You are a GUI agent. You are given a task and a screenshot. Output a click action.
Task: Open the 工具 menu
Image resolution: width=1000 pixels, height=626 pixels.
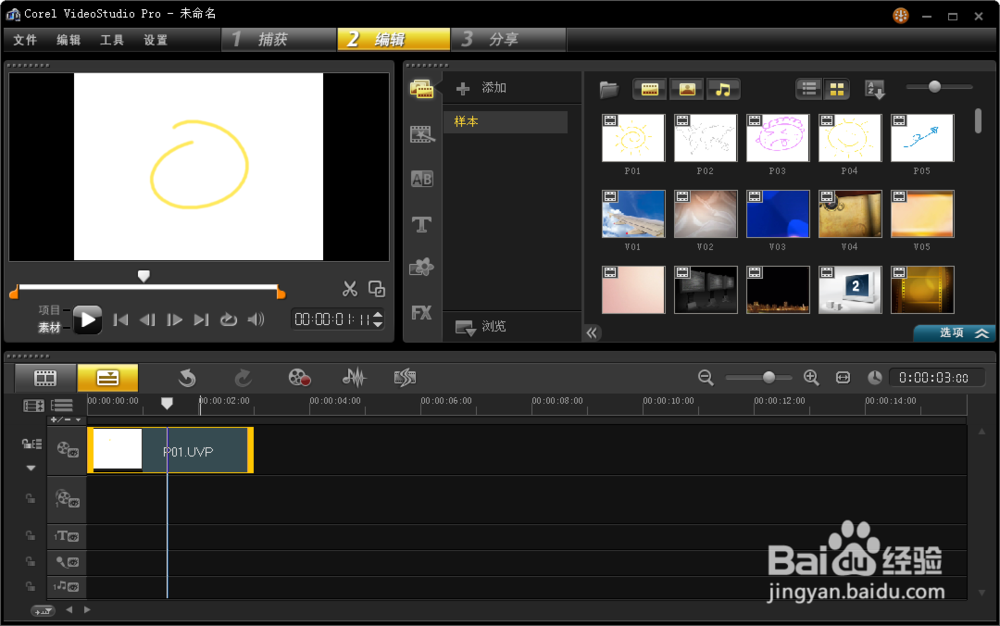112,40
